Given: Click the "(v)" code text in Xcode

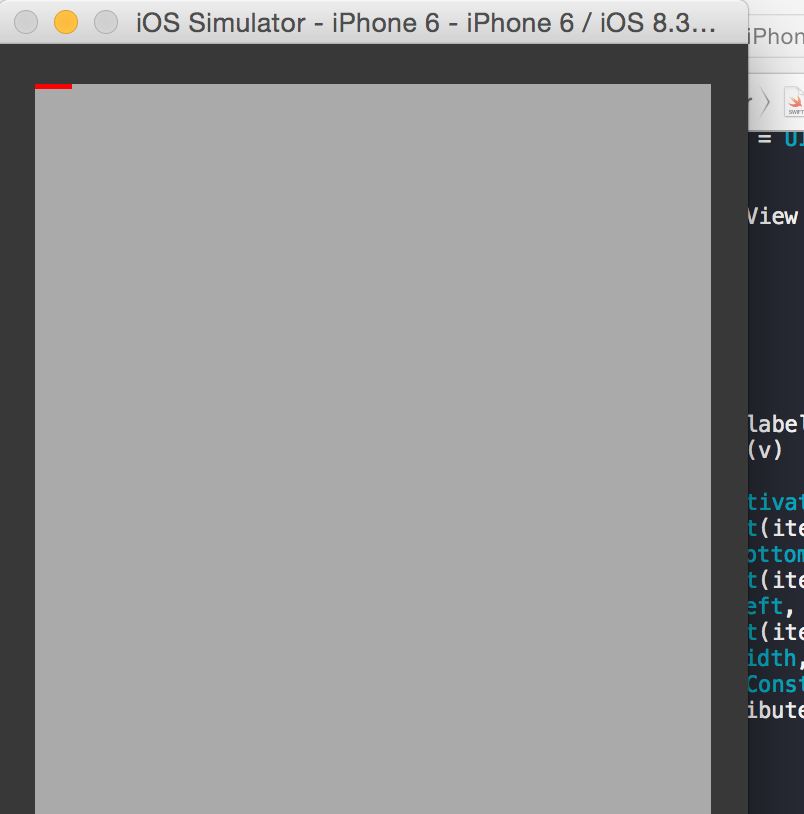Looking at the screenshot, I should [765, 450].
